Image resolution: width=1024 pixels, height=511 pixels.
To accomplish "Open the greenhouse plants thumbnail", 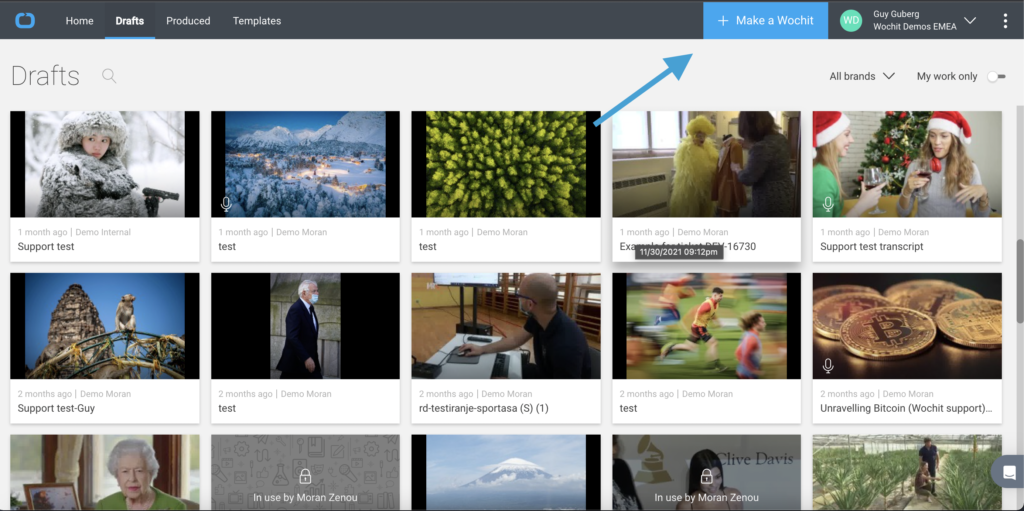I will click(907, 472).
